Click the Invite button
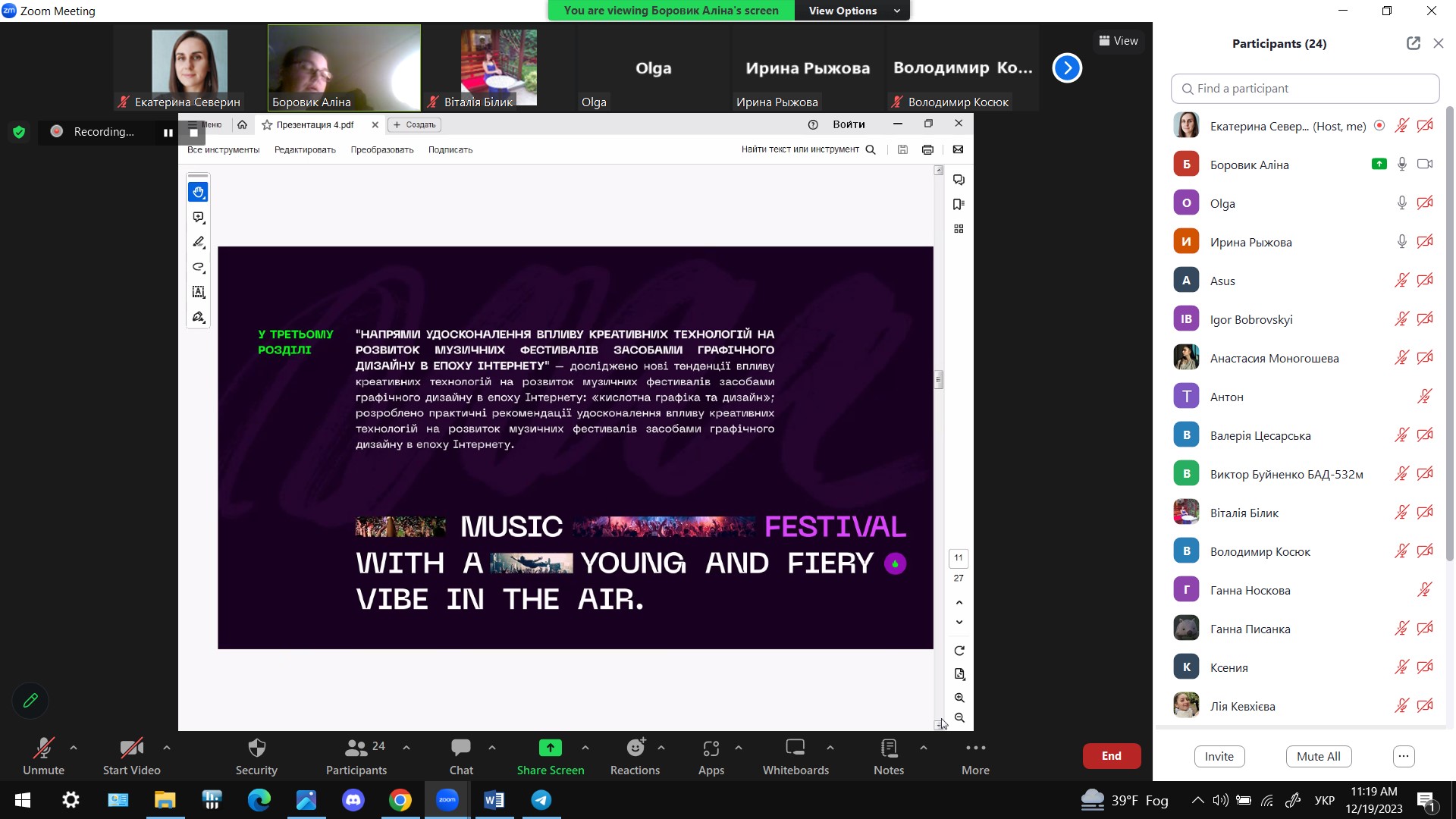 pos(1219,756)
